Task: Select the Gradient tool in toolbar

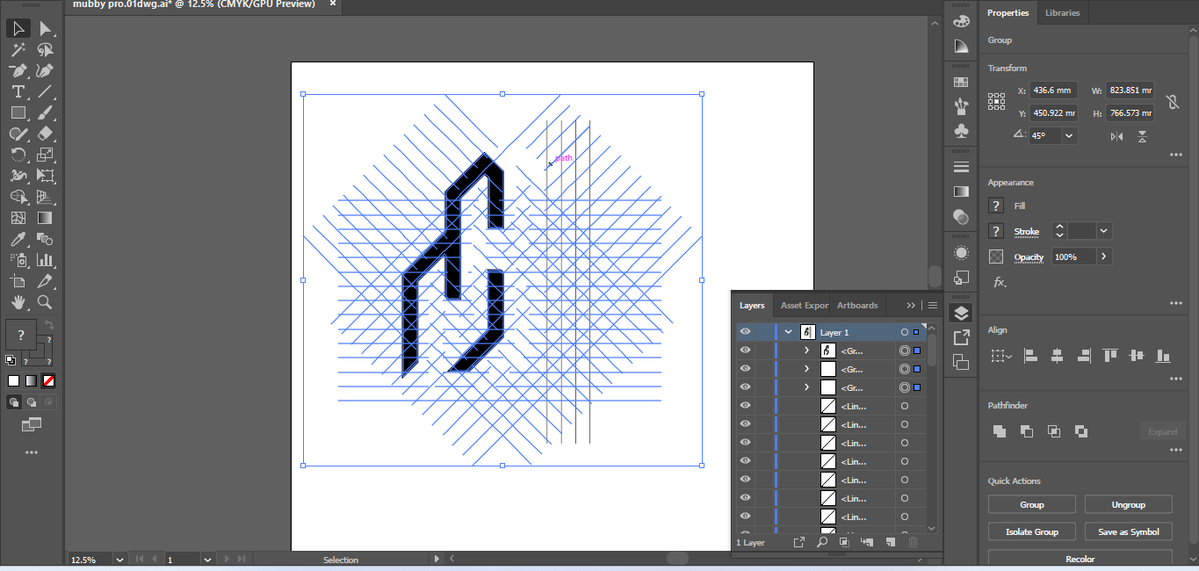Action: pyautogui.click(x=45, y=218)
